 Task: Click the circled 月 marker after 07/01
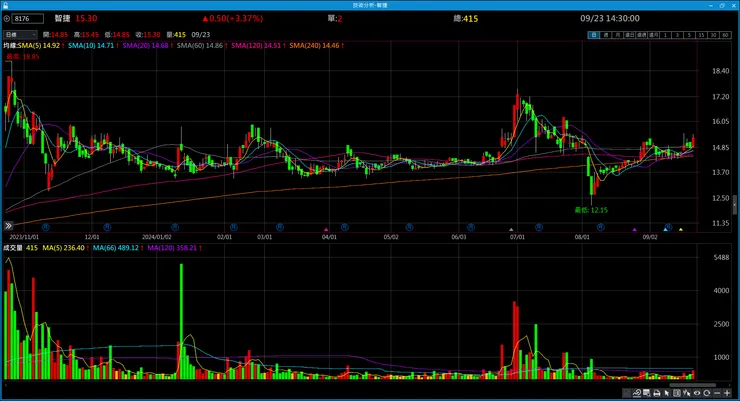point(539,227)
